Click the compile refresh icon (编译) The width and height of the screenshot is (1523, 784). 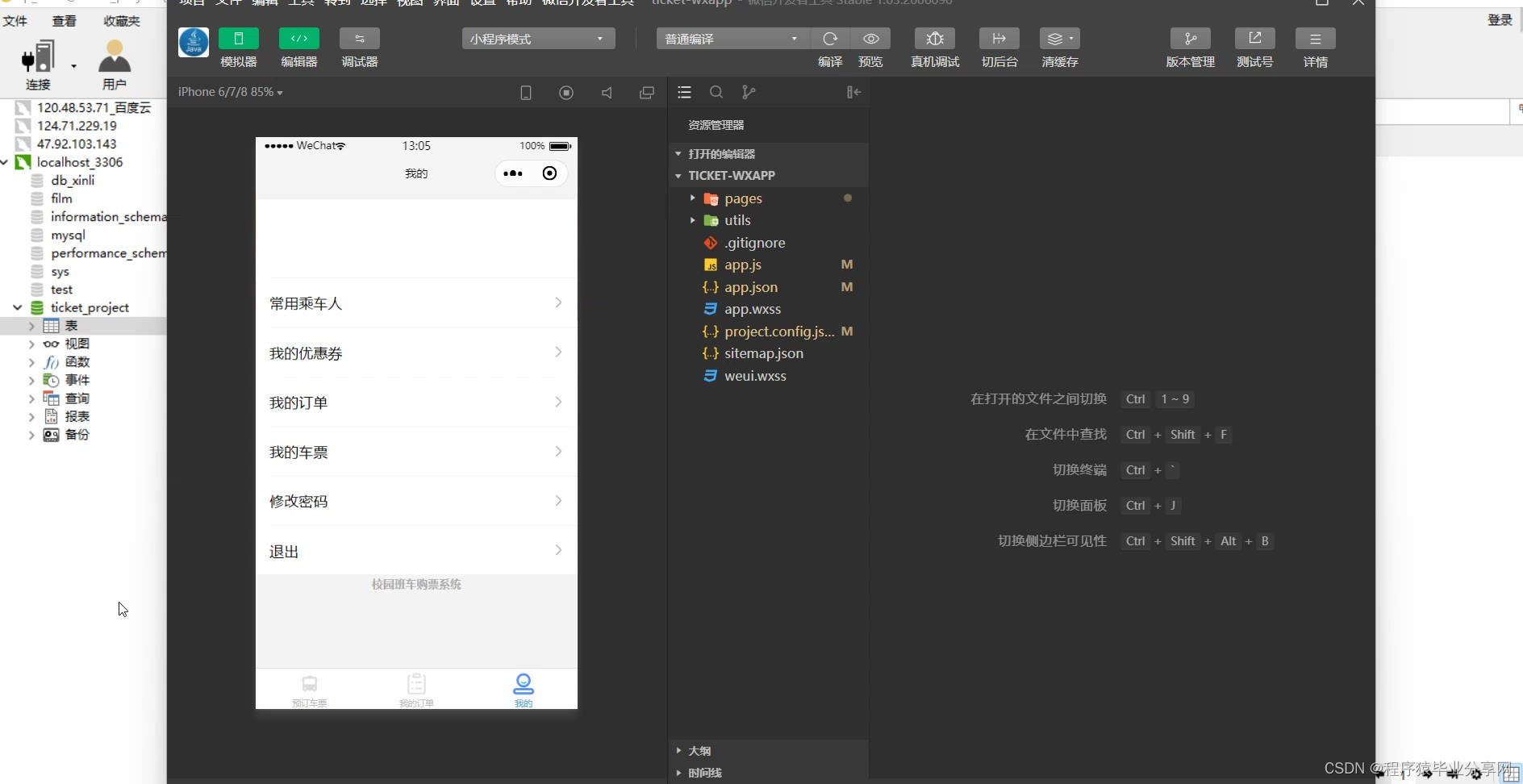(x=830, y=39)
